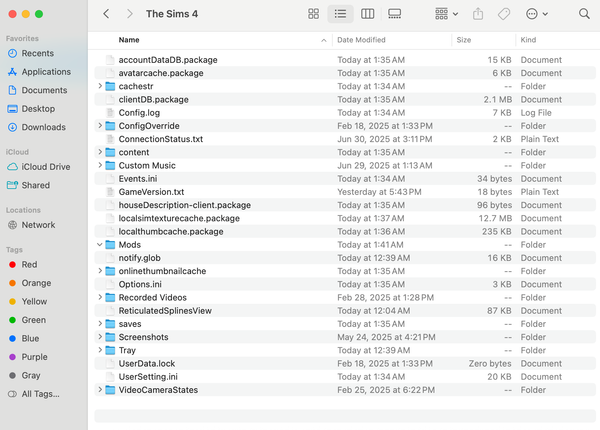
Task: Sort by the Name column header
Action: (129, 40)
